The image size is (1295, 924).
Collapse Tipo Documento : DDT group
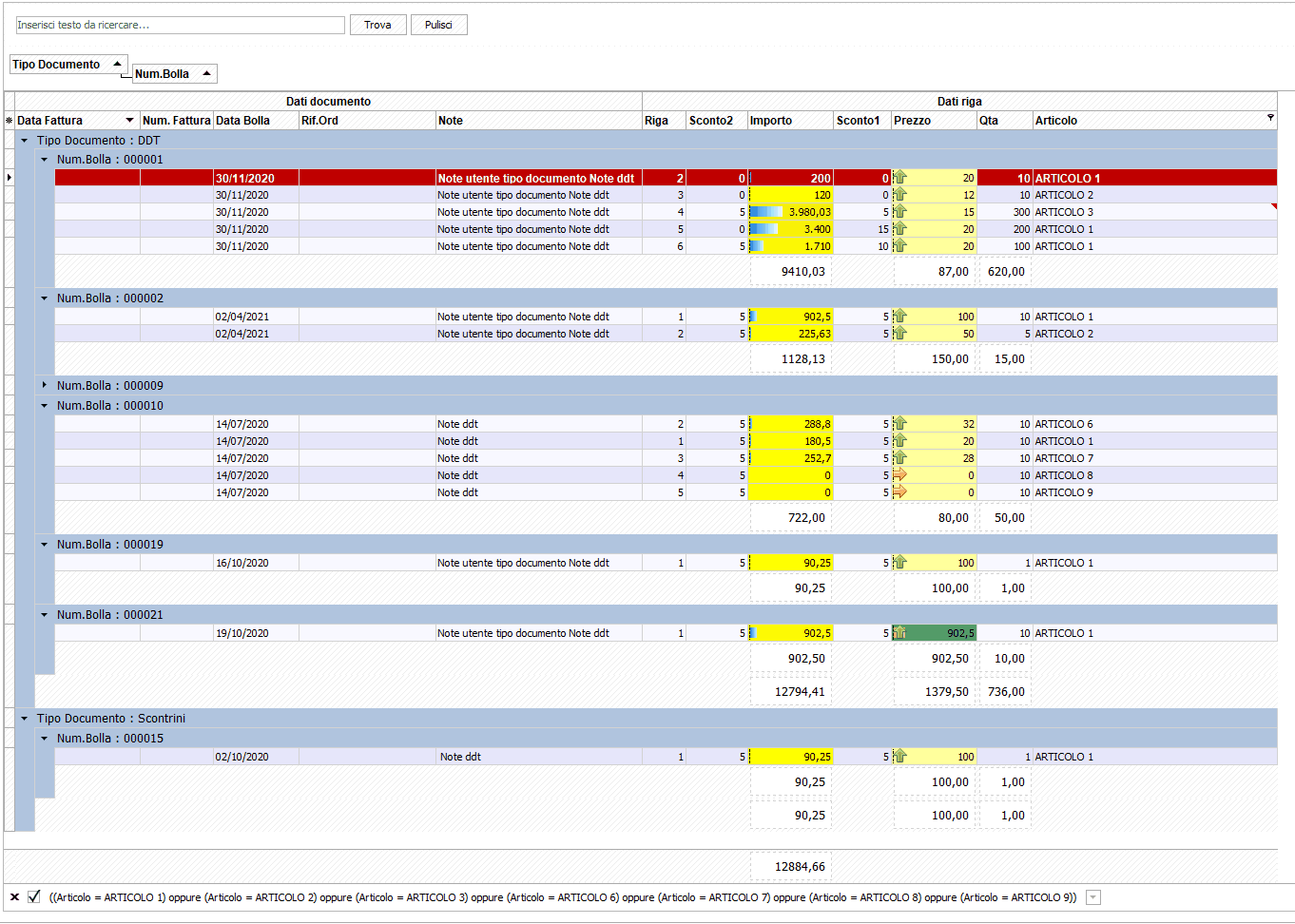click(x=25, y=141)
